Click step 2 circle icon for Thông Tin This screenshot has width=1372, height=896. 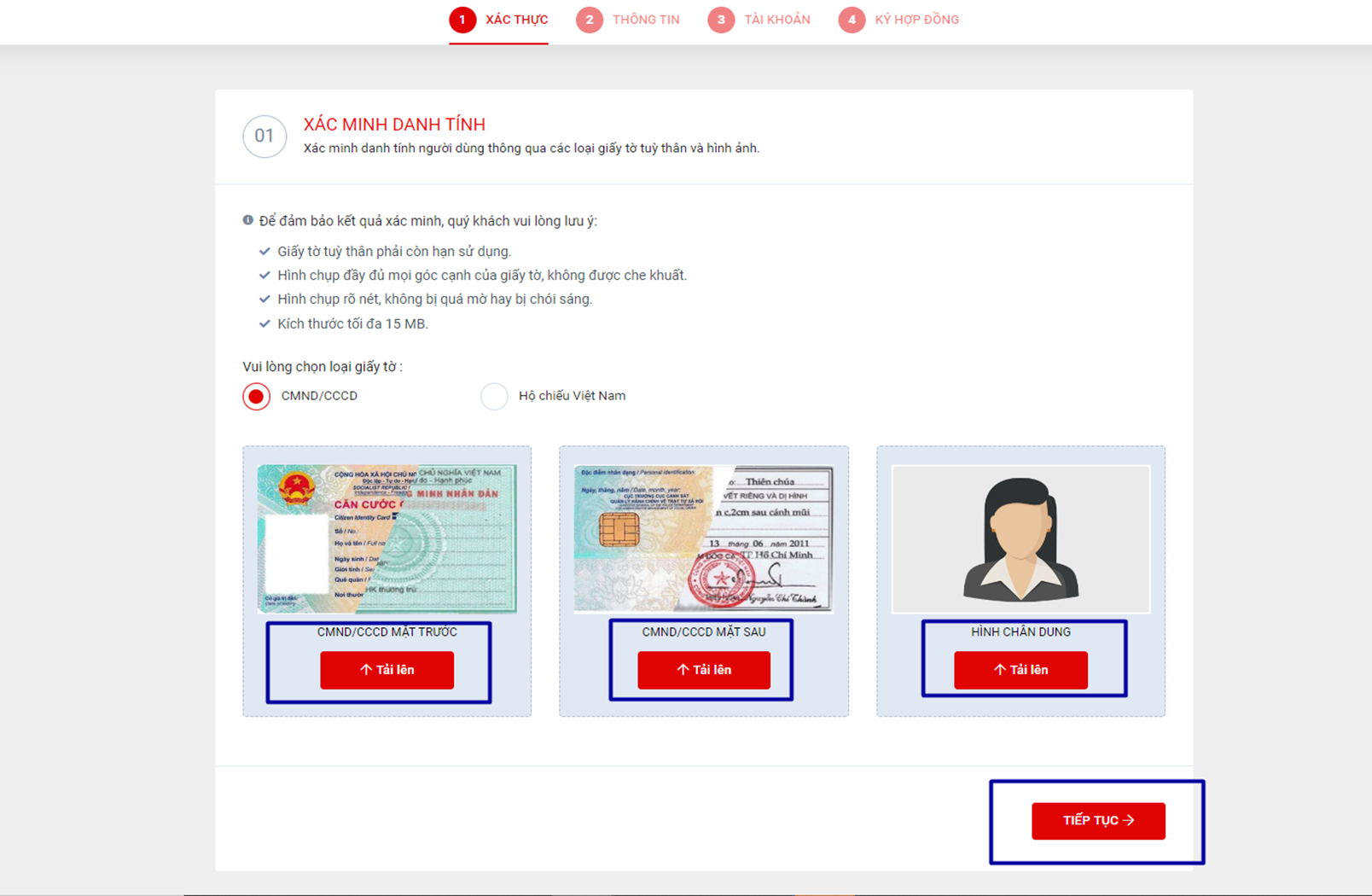(589, 20)
